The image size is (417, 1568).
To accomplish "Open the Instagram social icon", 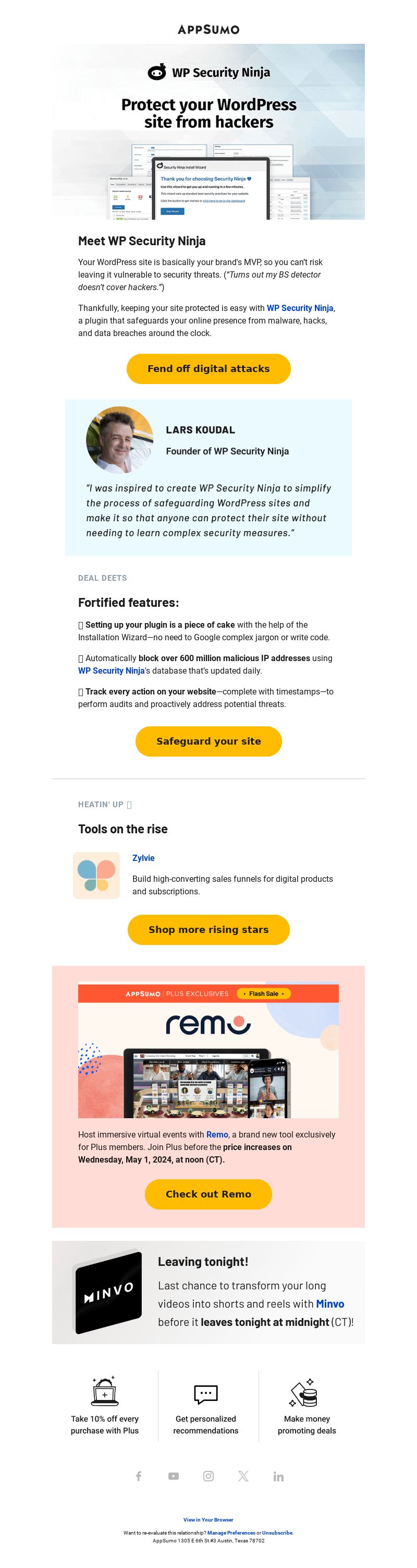I will click(x=208, y=1476).
